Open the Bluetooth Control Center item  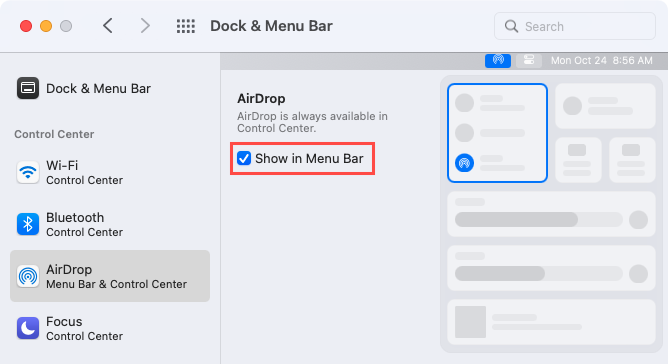pyautogui.click(x=110, y=224)
